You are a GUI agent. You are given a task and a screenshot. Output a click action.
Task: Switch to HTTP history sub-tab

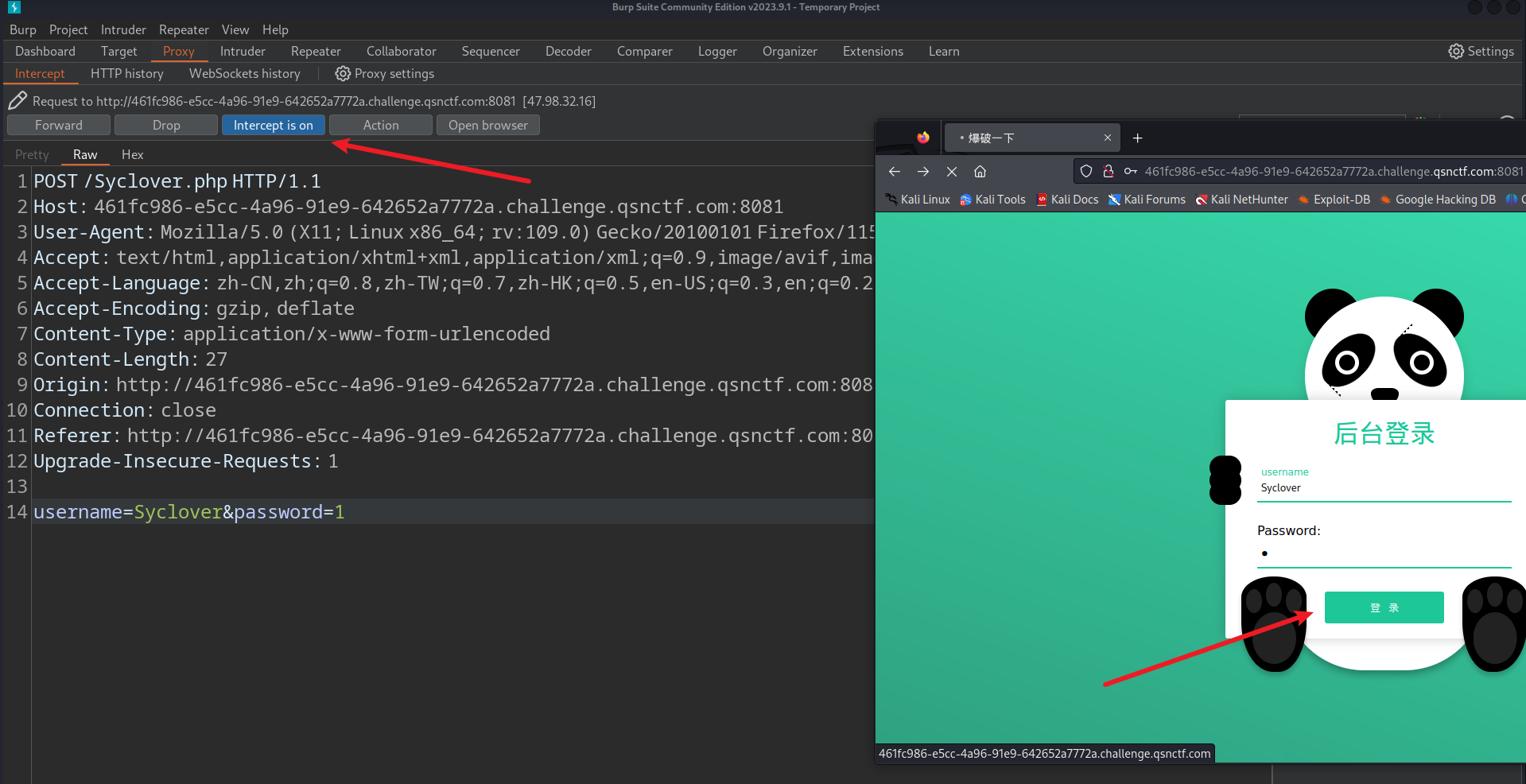click(127, 73)
